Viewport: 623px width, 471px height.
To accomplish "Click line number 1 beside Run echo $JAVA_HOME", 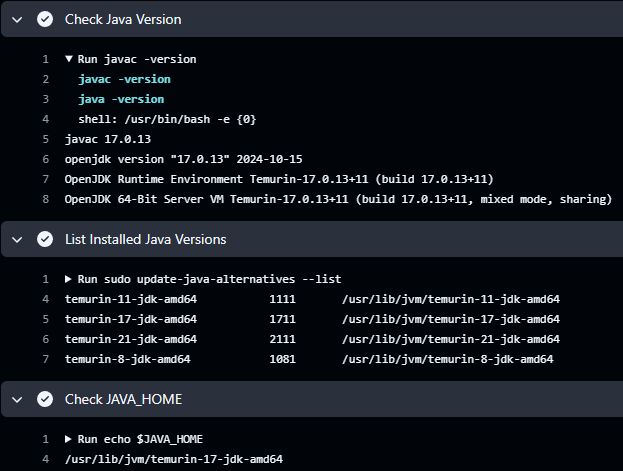I will pos(45,439).
